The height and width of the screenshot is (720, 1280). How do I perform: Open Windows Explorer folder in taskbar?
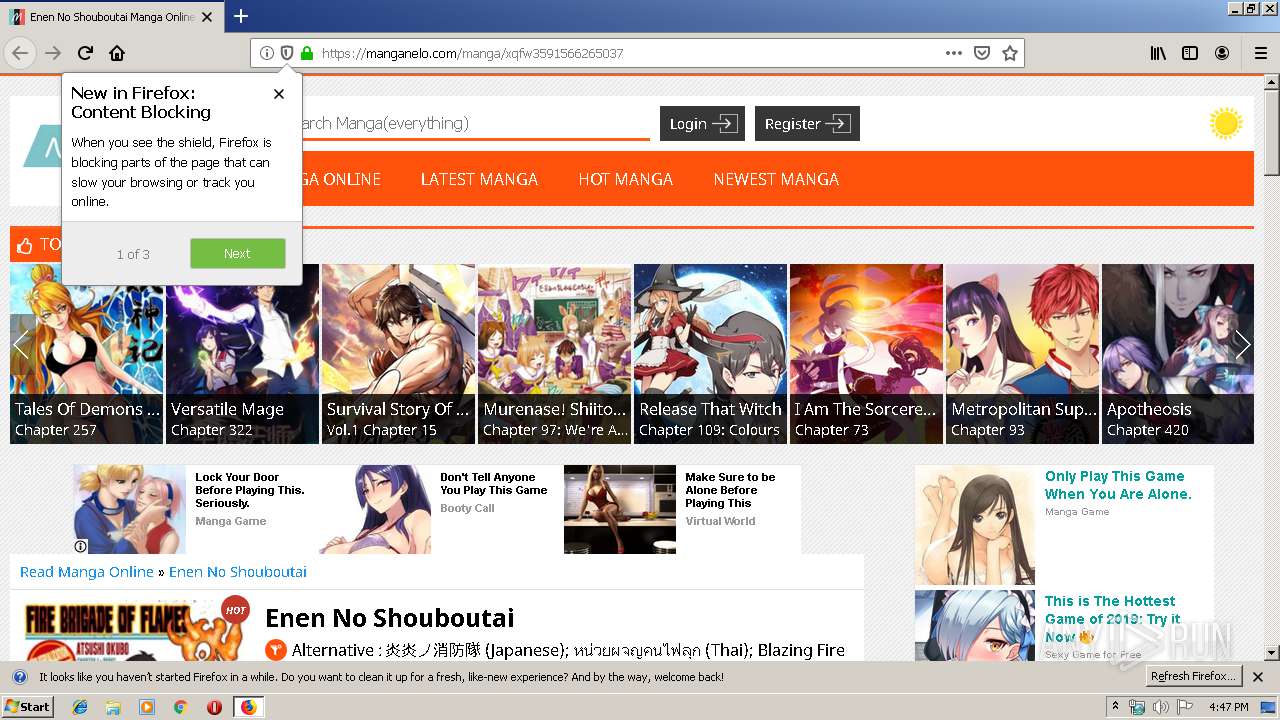point(113,707)
